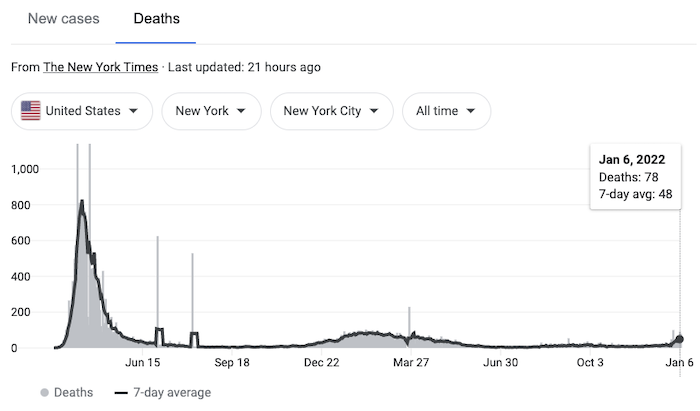This screenshot has width=700, height=411.
Task: Click the 1,000 y-axis label
Action: 27,169
